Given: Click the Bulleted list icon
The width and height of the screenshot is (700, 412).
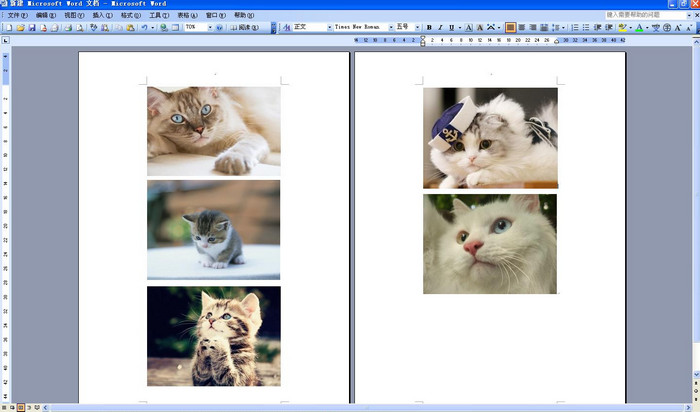Looking at the screenshot, I should pyautogui.click(x=584, y=28).
